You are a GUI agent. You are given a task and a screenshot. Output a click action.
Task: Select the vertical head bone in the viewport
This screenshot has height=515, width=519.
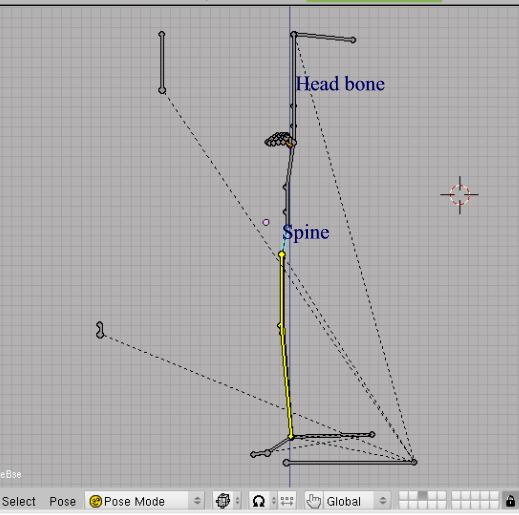(293, 88)
